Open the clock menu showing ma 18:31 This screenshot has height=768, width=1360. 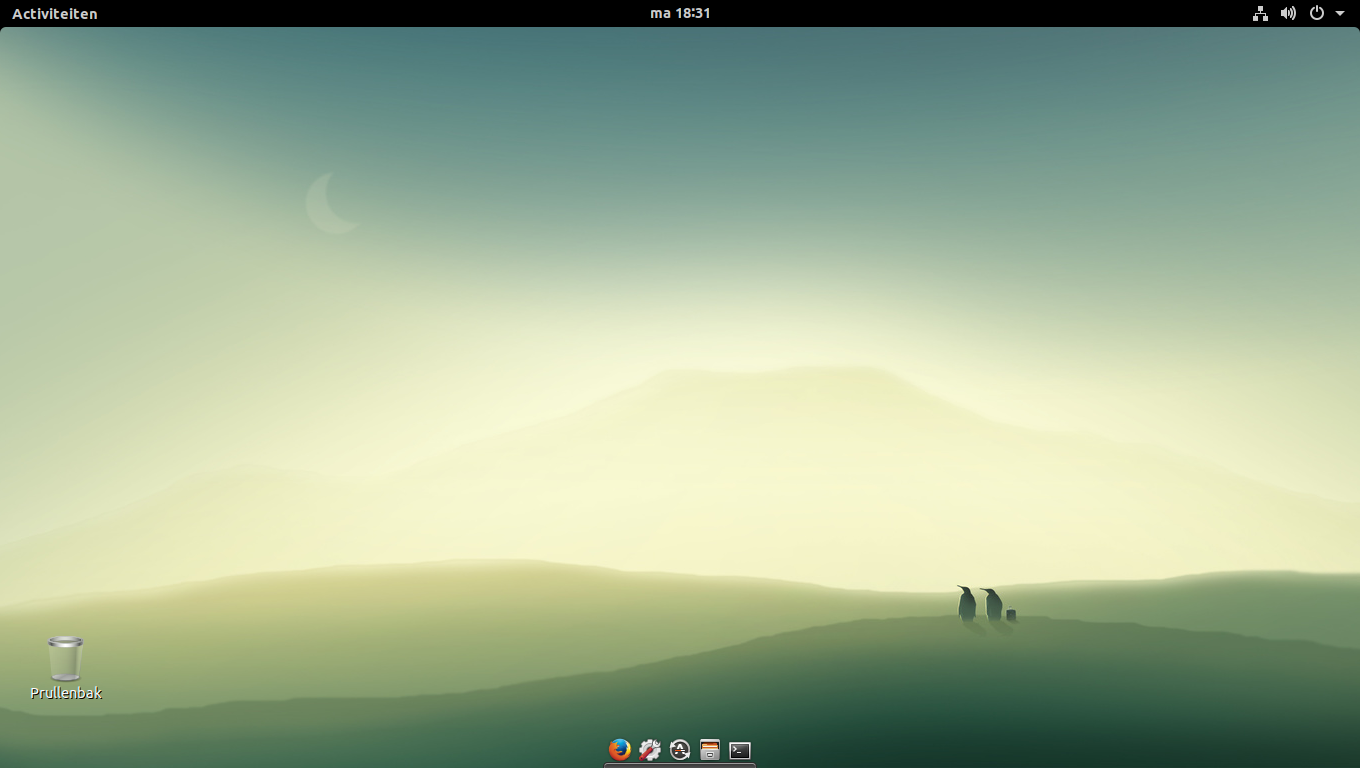(x=680, y=13)
